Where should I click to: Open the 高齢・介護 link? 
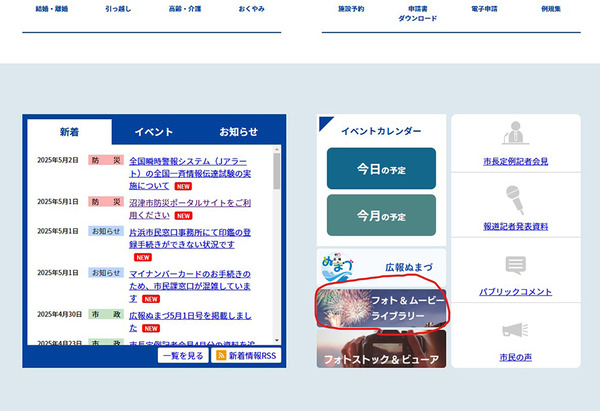[x=185, y=8]
